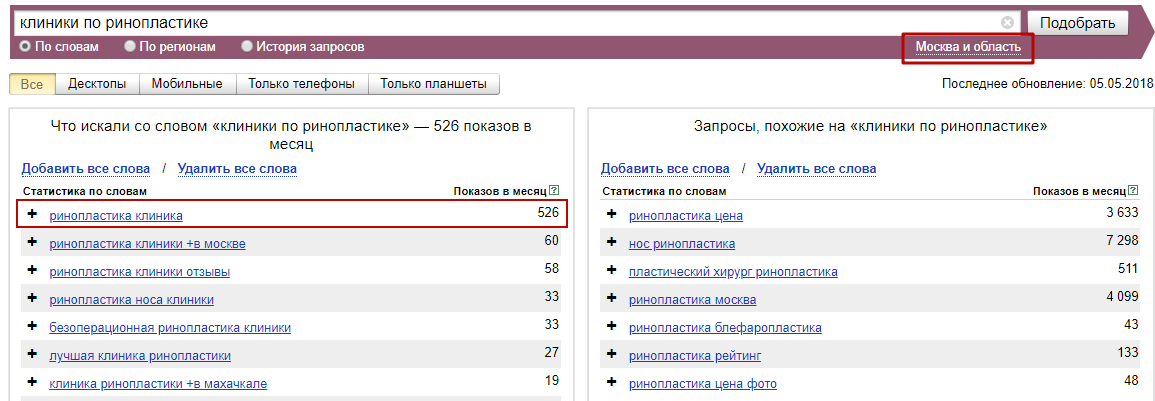Screen dimensions: 1155x401
Task: Open the 'ринопластика рейтинг' keyword link
Action: tap(695, 356)
